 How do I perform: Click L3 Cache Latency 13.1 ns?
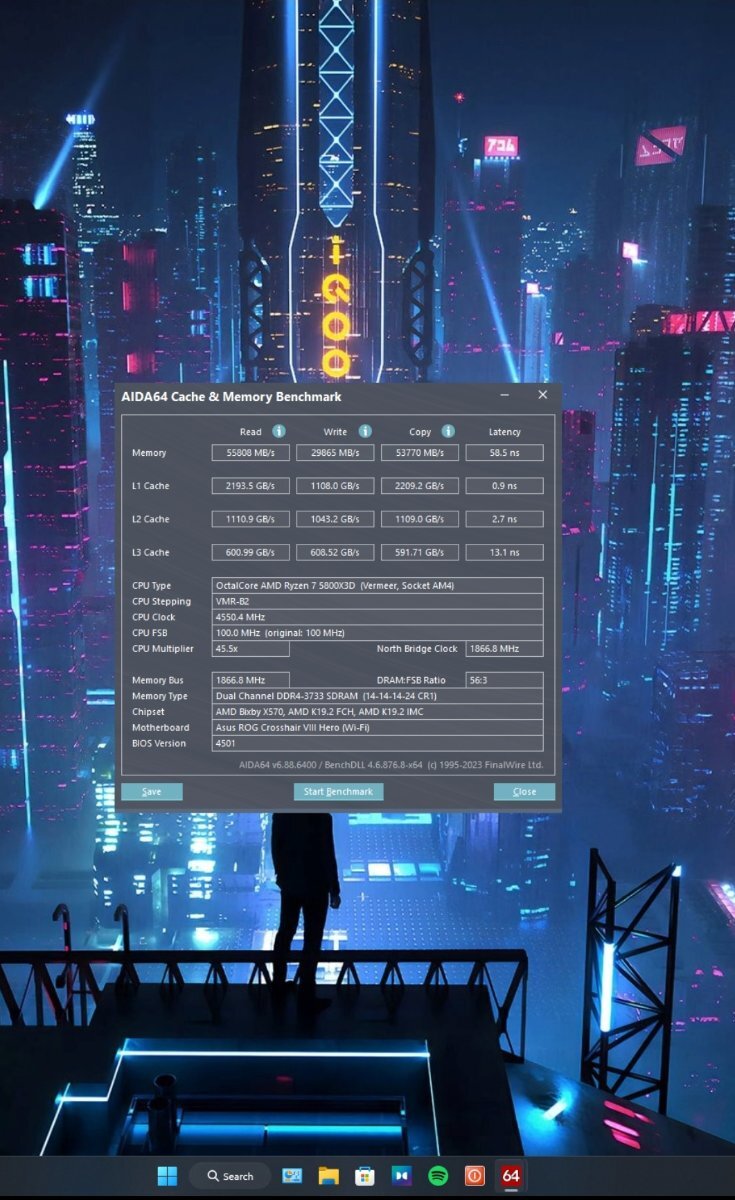click(x=505, y=552)
